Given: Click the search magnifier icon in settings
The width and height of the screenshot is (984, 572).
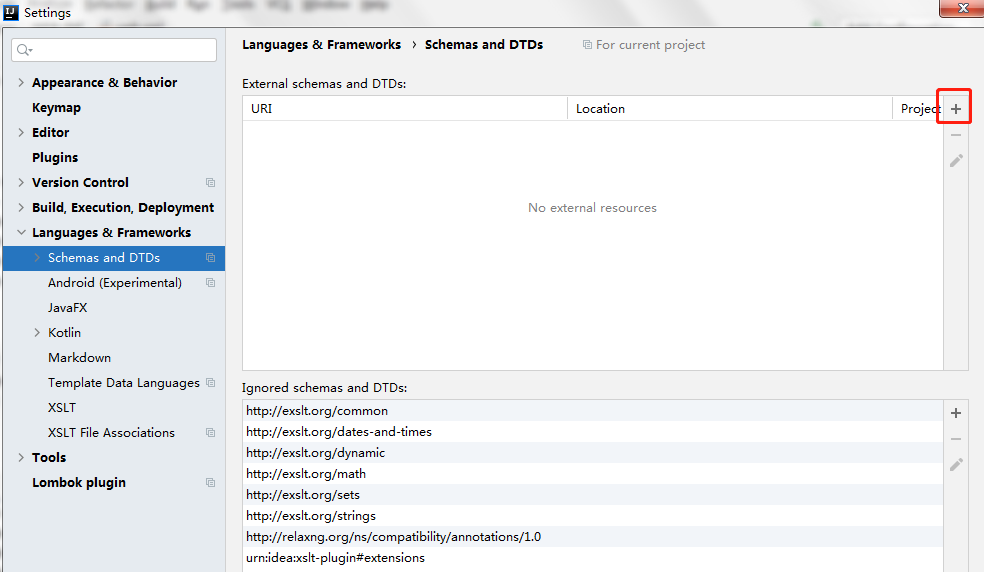Looking at the screenshot, I should click(x=24, y=50).
